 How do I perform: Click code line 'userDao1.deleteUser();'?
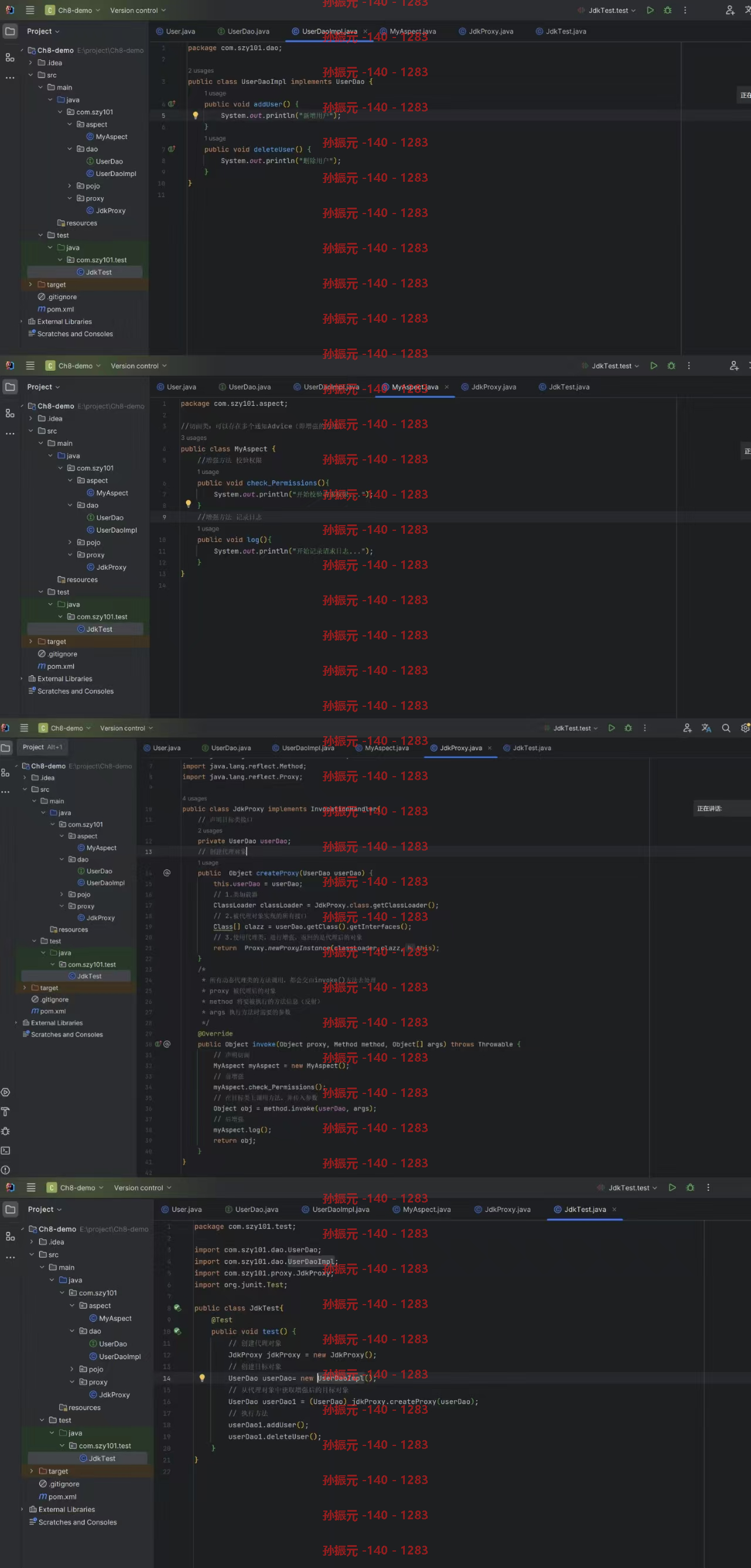coord(275,1437)
